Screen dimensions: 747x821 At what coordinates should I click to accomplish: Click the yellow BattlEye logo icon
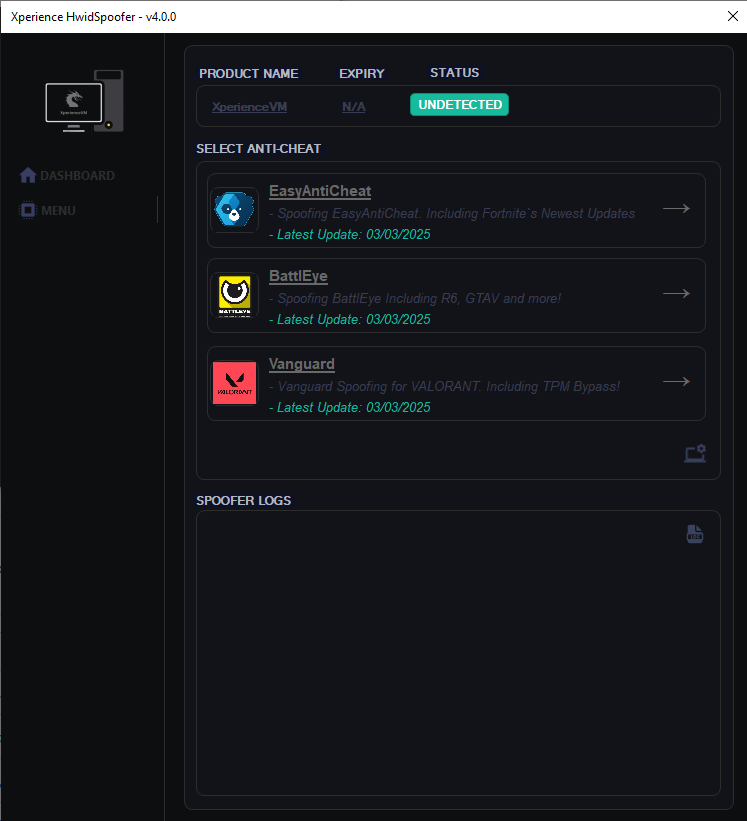click(235, 295)
